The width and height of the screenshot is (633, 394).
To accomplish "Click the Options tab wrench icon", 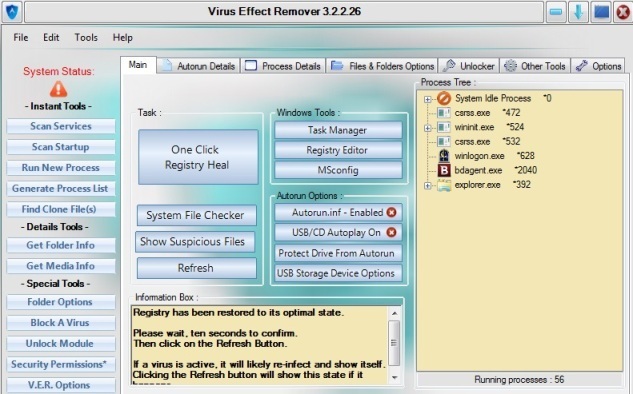I will (581, 65).
